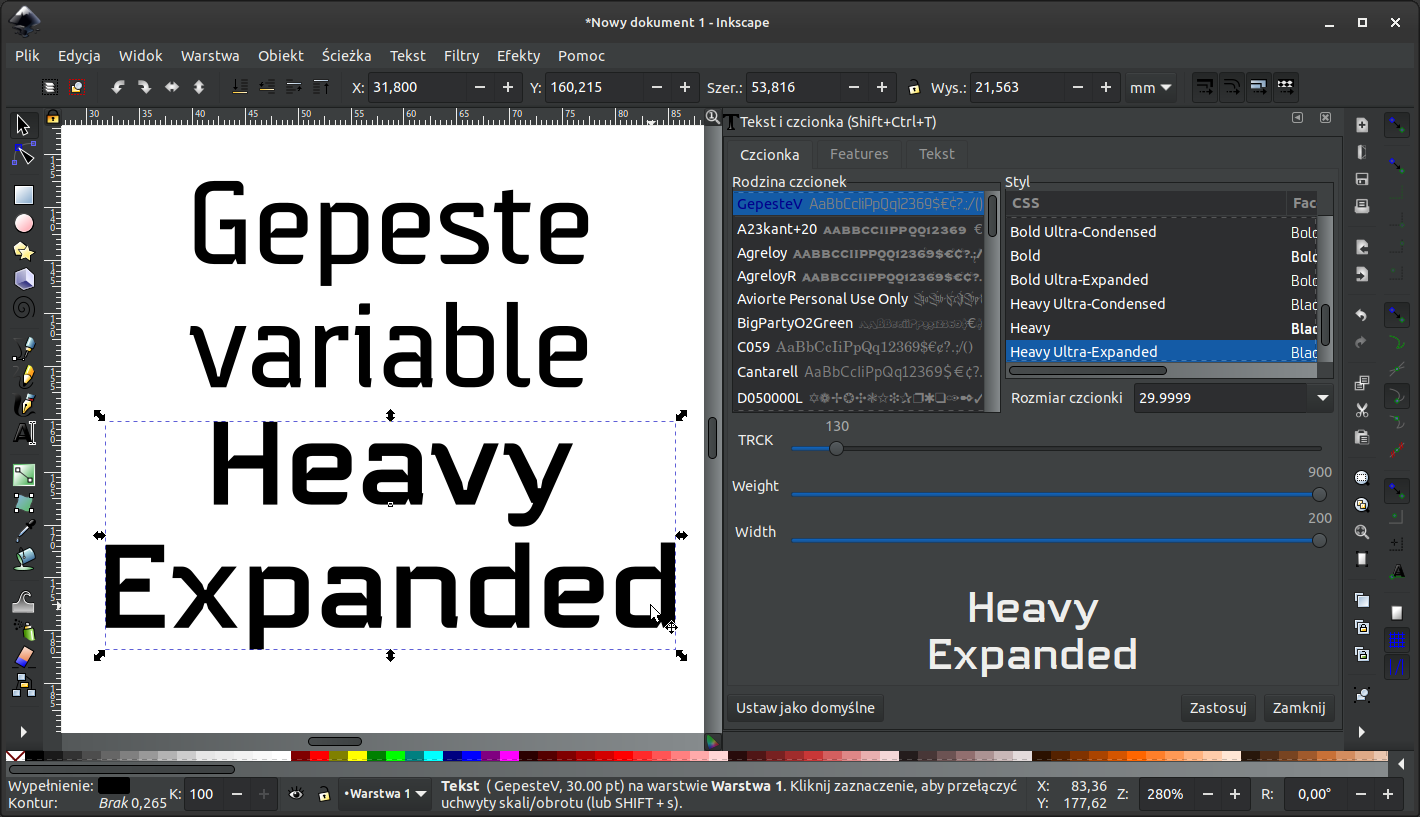Toggle current layer visibility eye
This screenshot has width=1420, height=817.
tap(296, 794)
